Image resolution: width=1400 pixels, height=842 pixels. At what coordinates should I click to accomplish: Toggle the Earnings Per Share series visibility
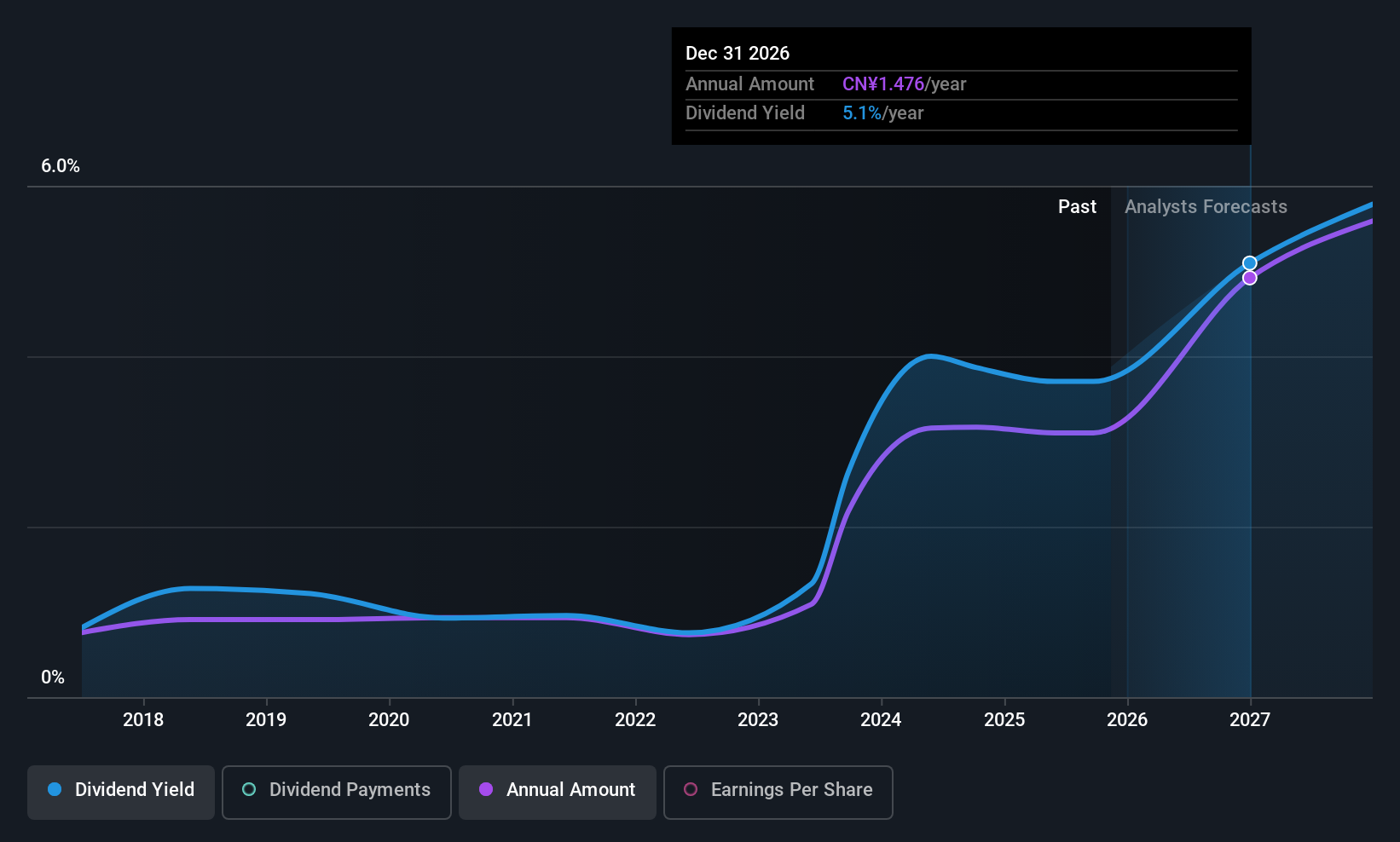click(778, 792)
